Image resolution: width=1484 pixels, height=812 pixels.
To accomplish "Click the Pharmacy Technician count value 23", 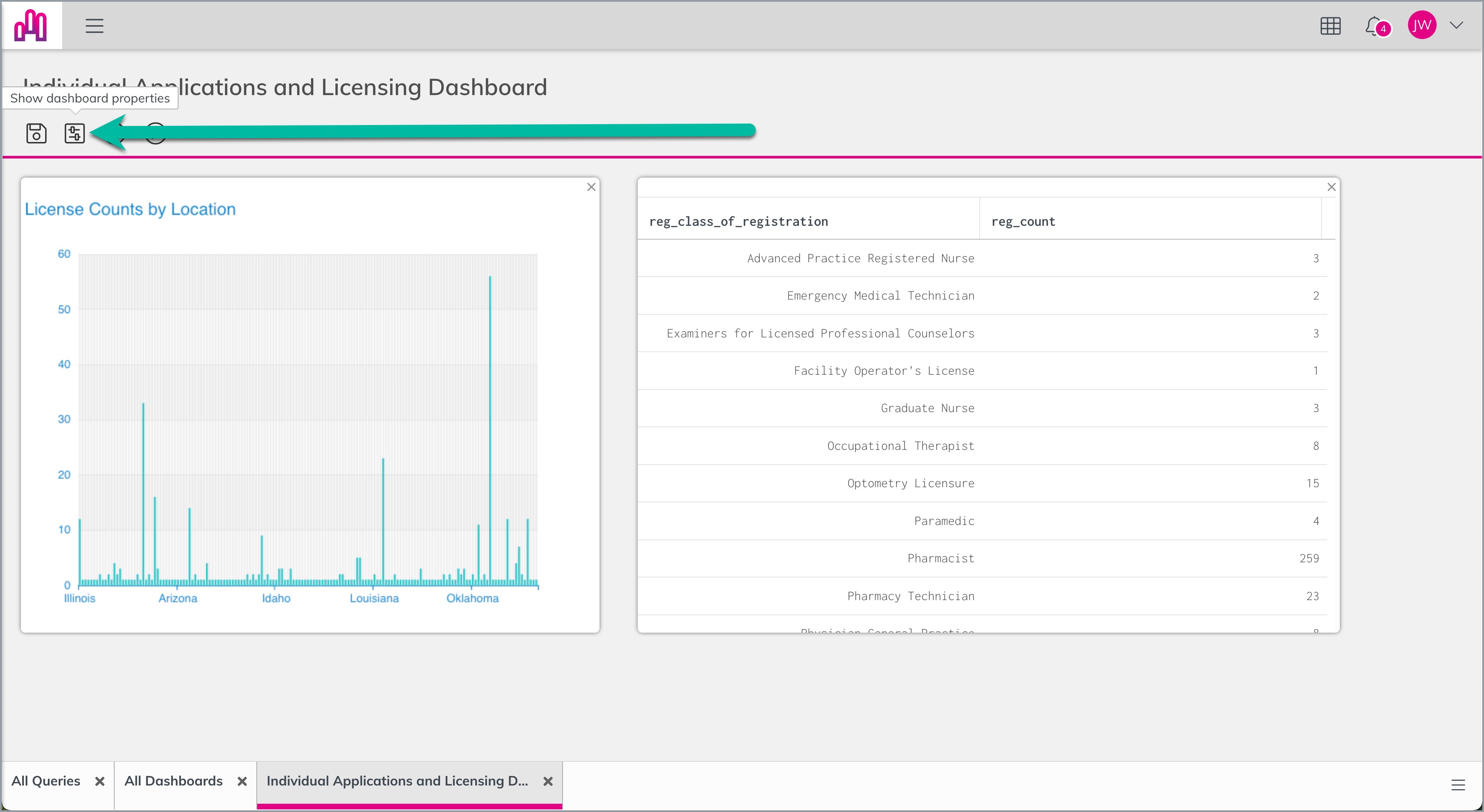I will click(x=1312, y=596).
